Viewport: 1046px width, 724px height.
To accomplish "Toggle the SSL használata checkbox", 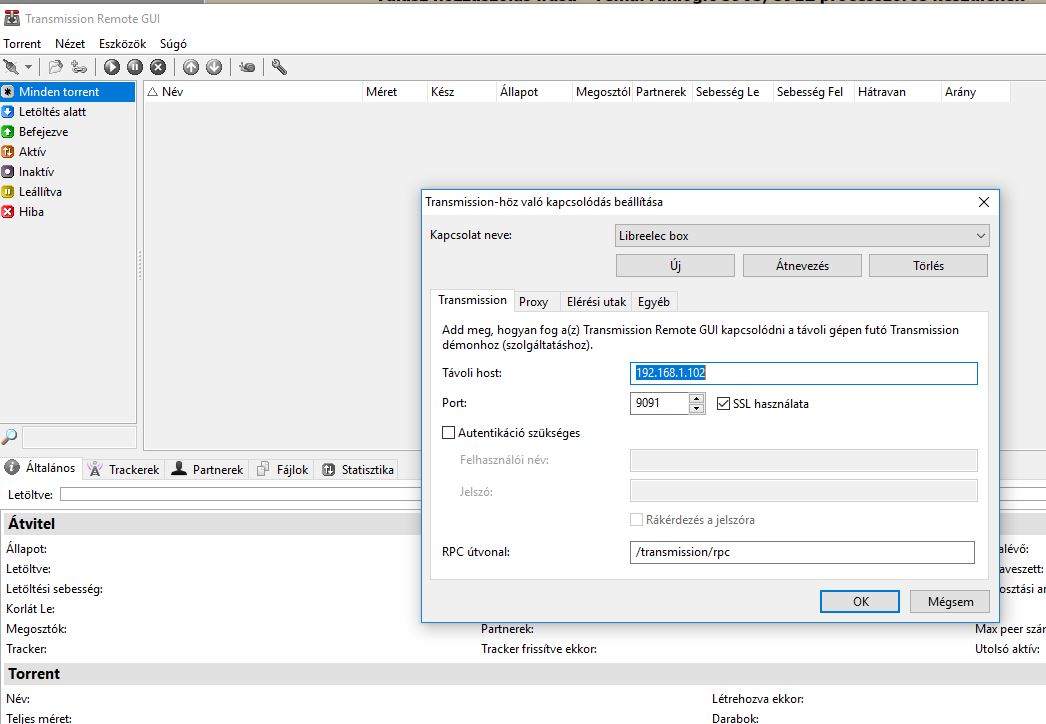I will (x=723, y=404).
